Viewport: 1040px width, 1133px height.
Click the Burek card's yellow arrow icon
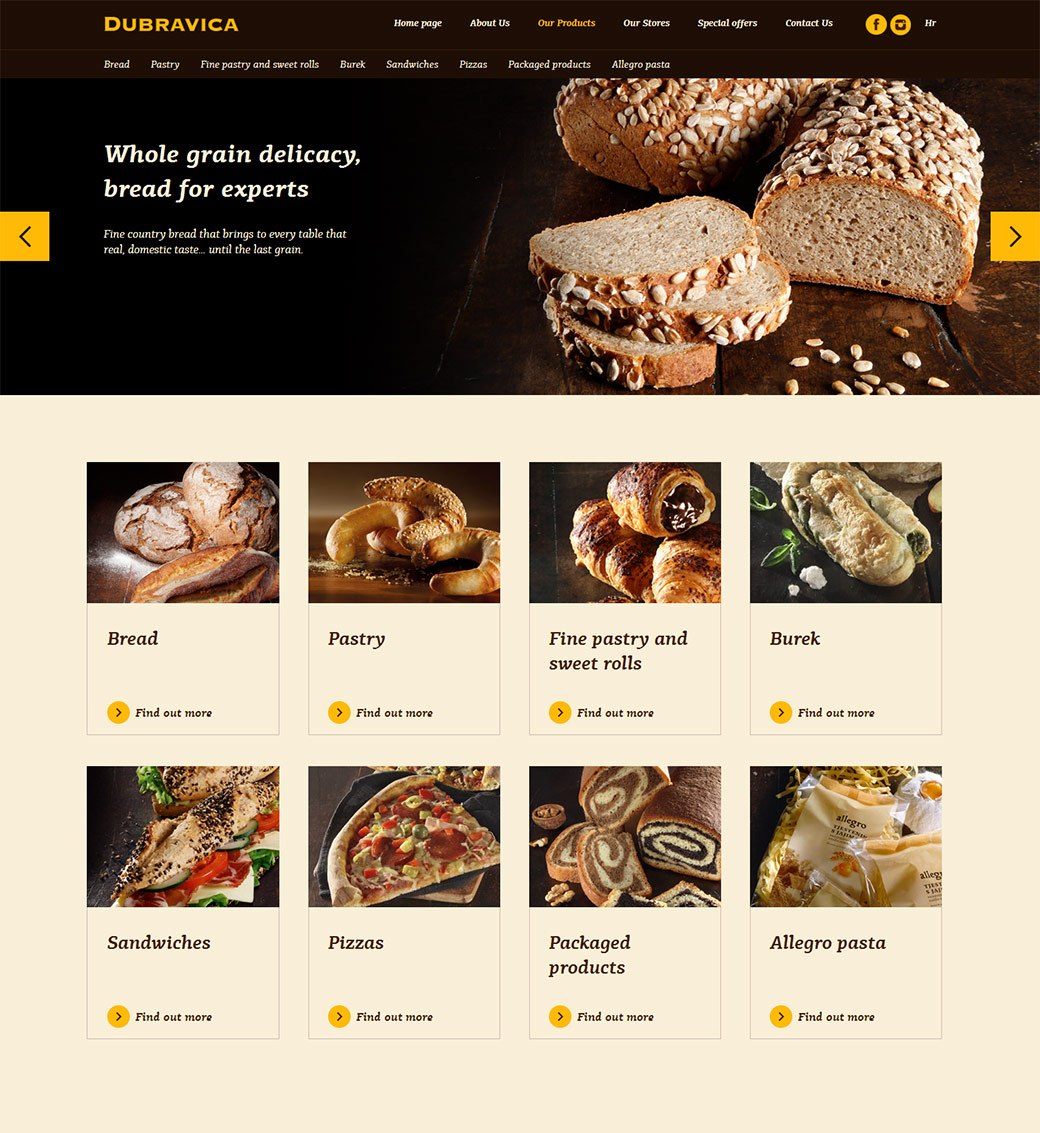coord(781,712)
